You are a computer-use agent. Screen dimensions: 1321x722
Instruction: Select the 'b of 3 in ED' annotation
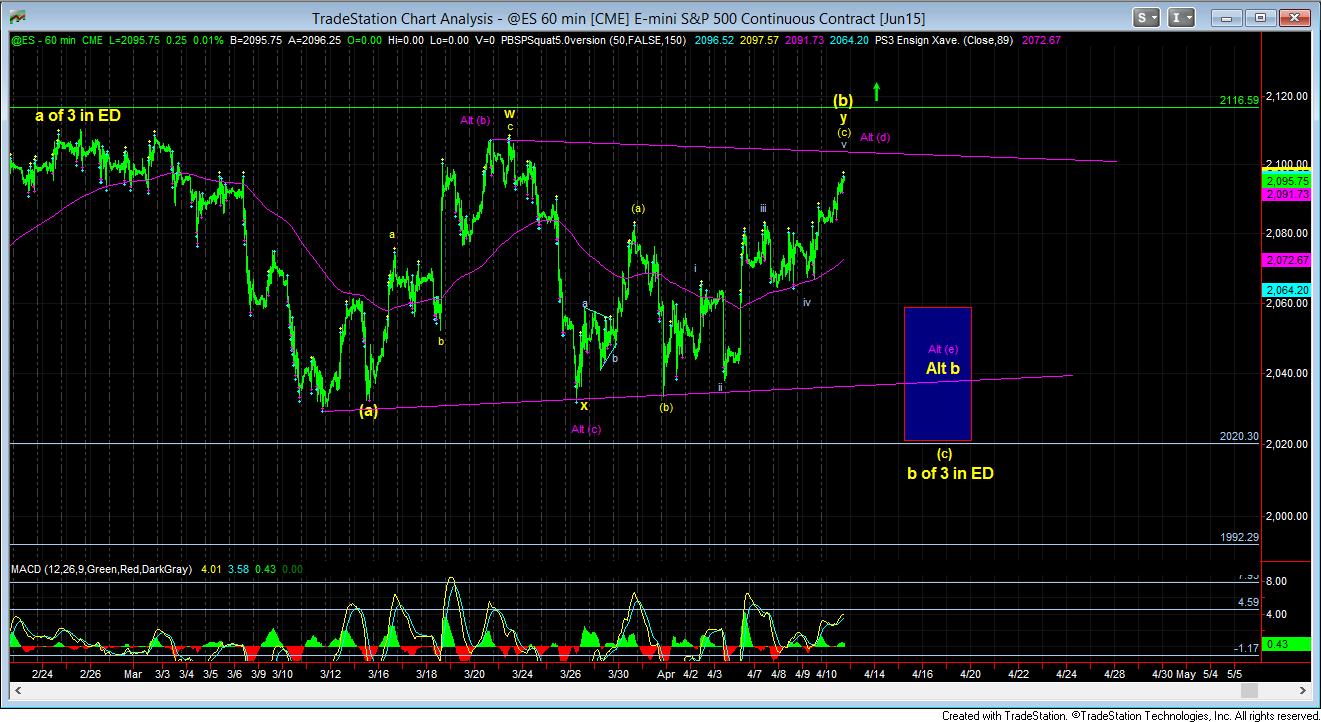[950, 473]
